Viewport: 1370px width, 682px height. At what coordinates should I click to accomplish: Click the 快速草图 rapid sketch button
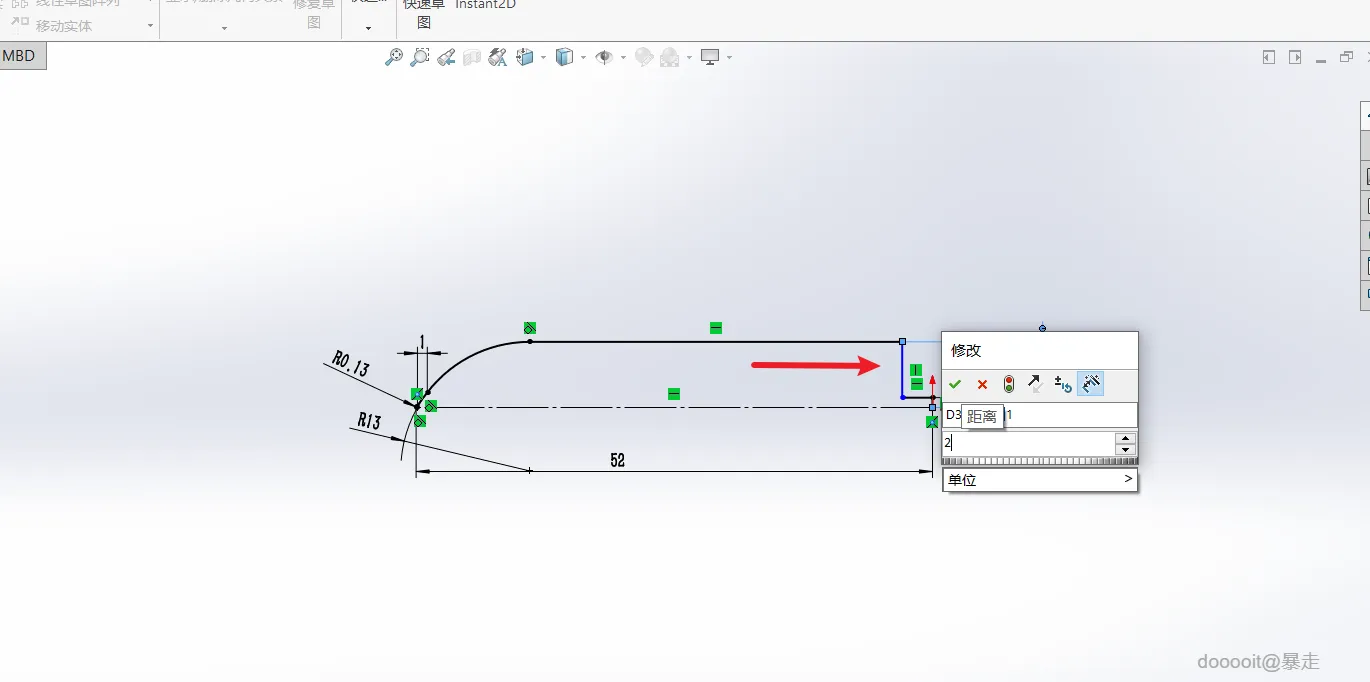point(423,12)
